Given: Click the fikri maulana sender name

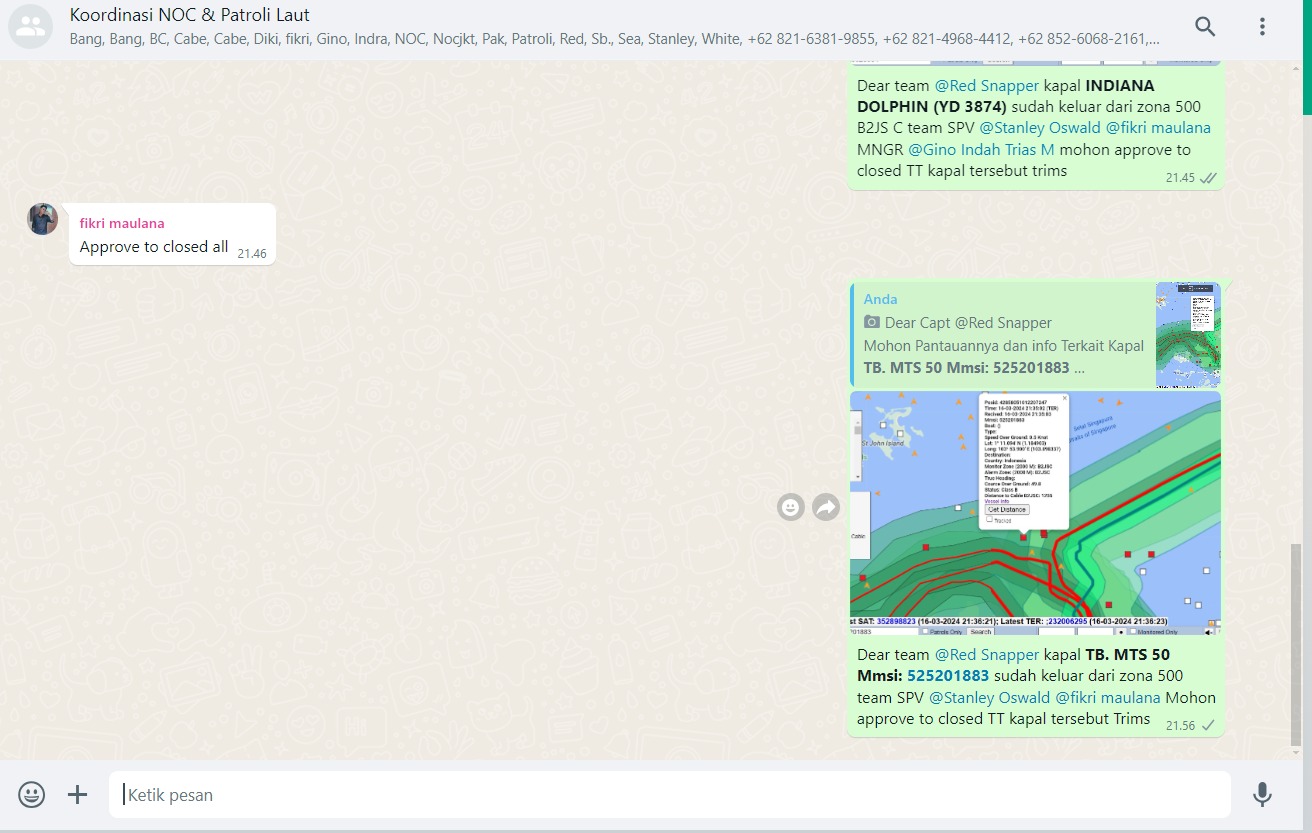Looking at the screenshot, I should click(x=122, y=223).
